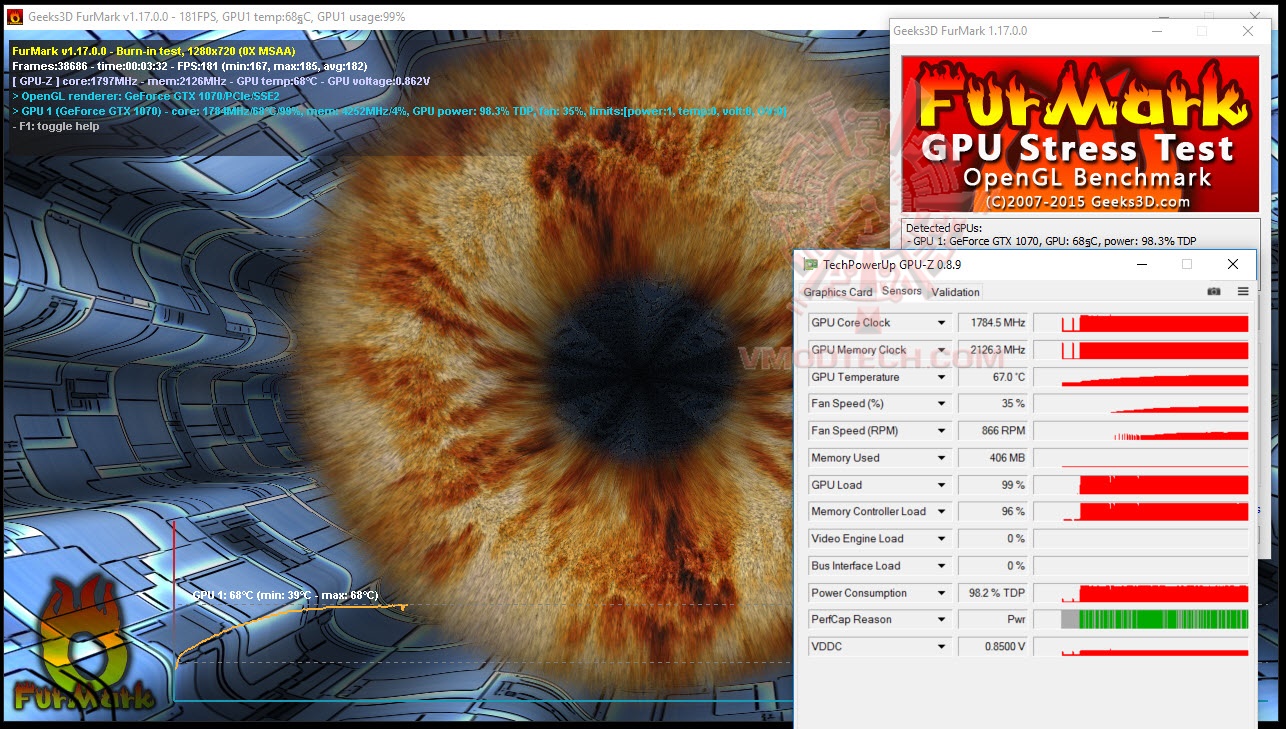1286x729 pixels.
Task: Click the Fan Speed (%) history graph
Action: tap(1141, 404)
